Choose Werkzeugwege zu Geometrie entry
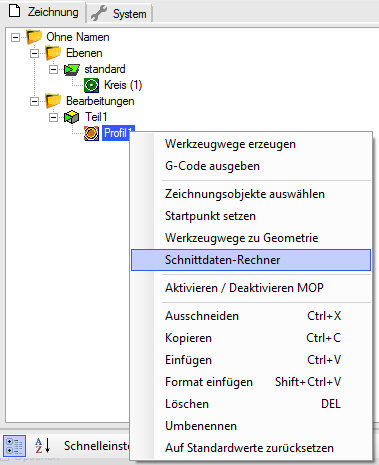379x465 pixels. [251, 238]
